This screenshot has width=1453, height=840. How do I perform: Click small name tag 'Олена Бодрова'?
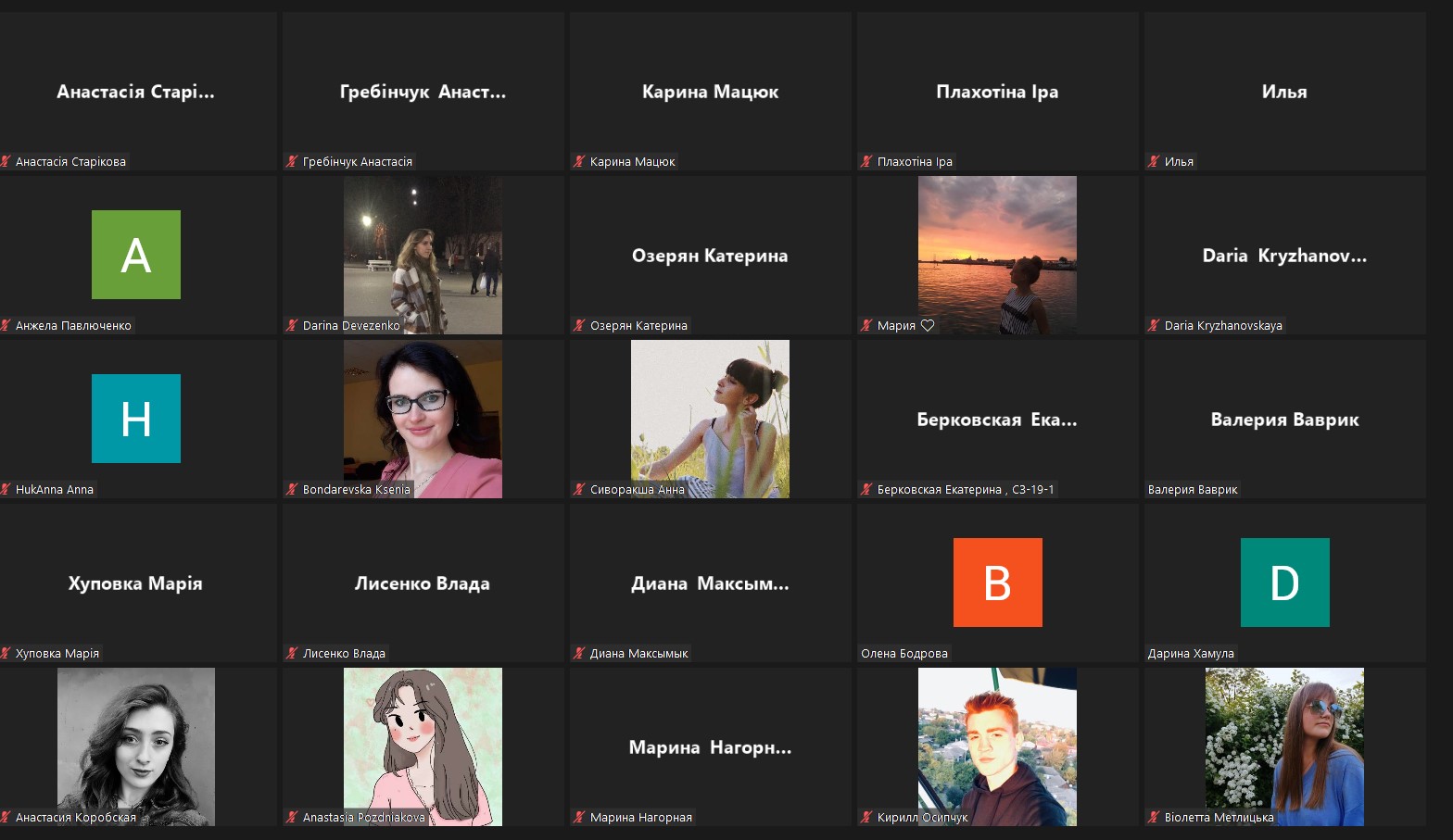tap(904, 653)
